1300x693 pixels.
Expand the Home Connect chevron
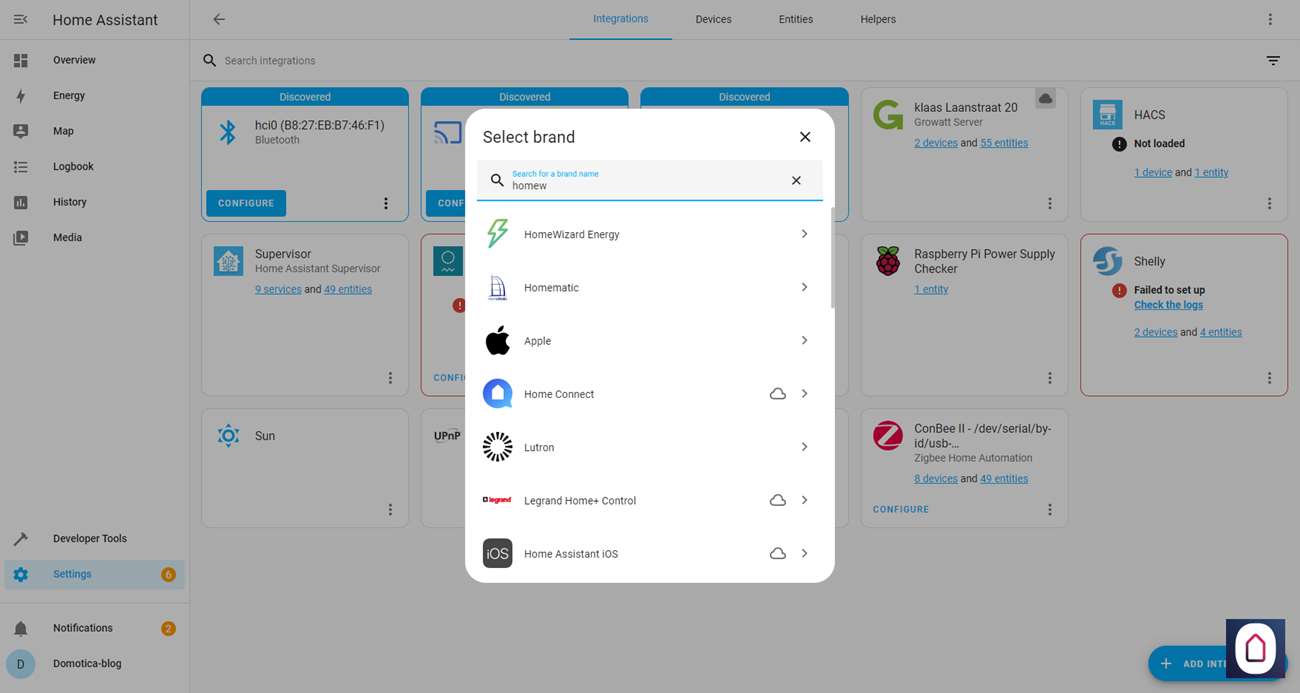(x=804, y=394)
